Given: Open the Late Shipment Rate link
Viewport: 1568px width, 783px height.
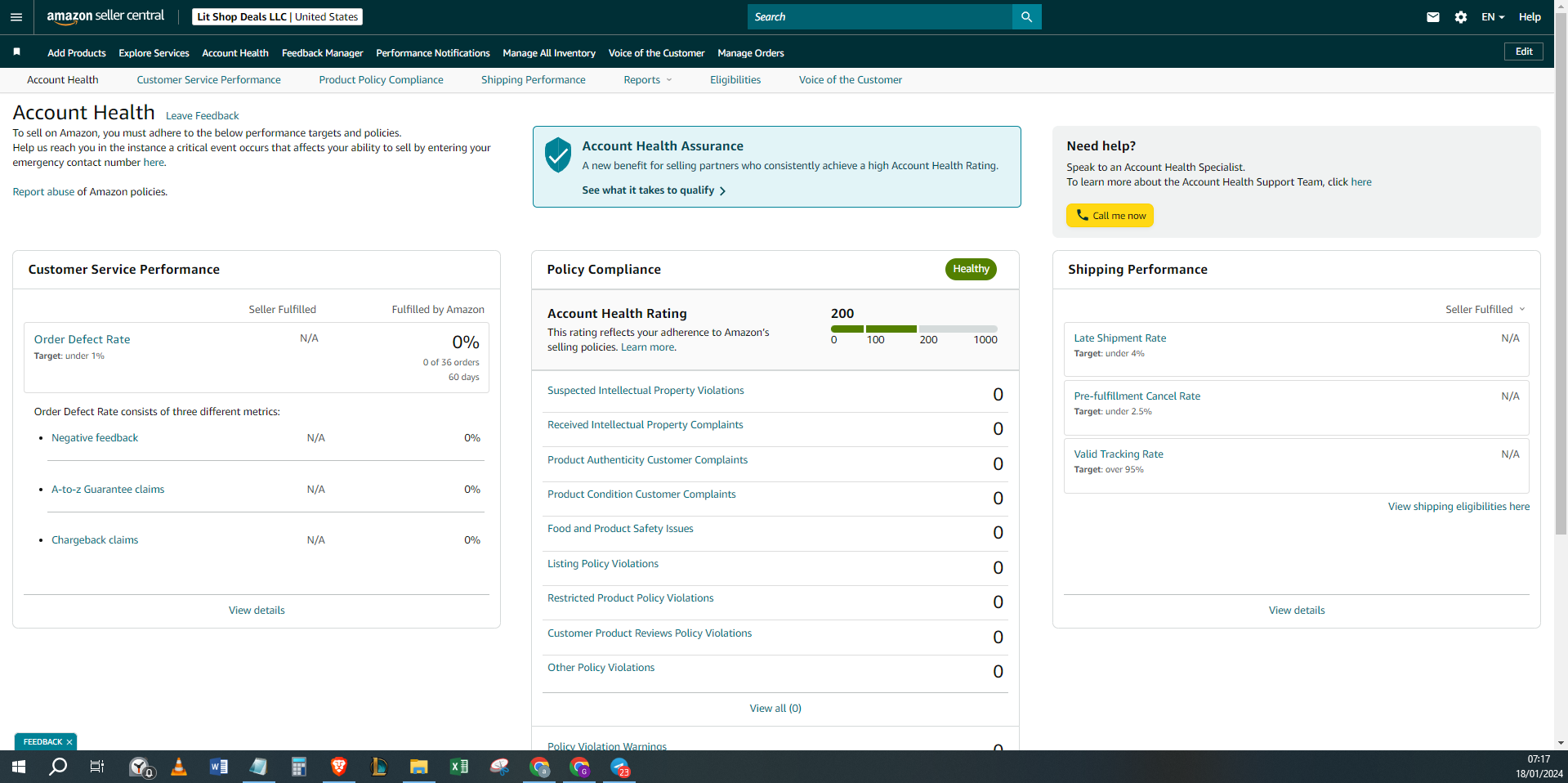Looking at the screenshot, I should pyautogui.click(x=1120, y=338).
